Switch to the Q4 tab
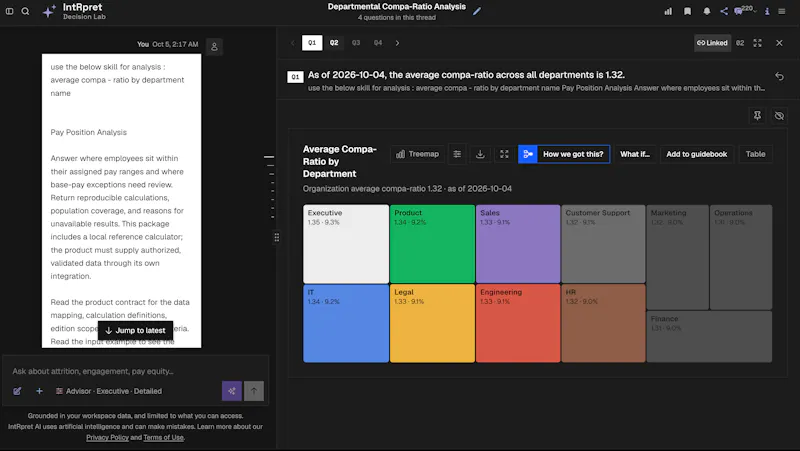Image resolution: width=800 pixels, height=451 pixels. (378, 43)
